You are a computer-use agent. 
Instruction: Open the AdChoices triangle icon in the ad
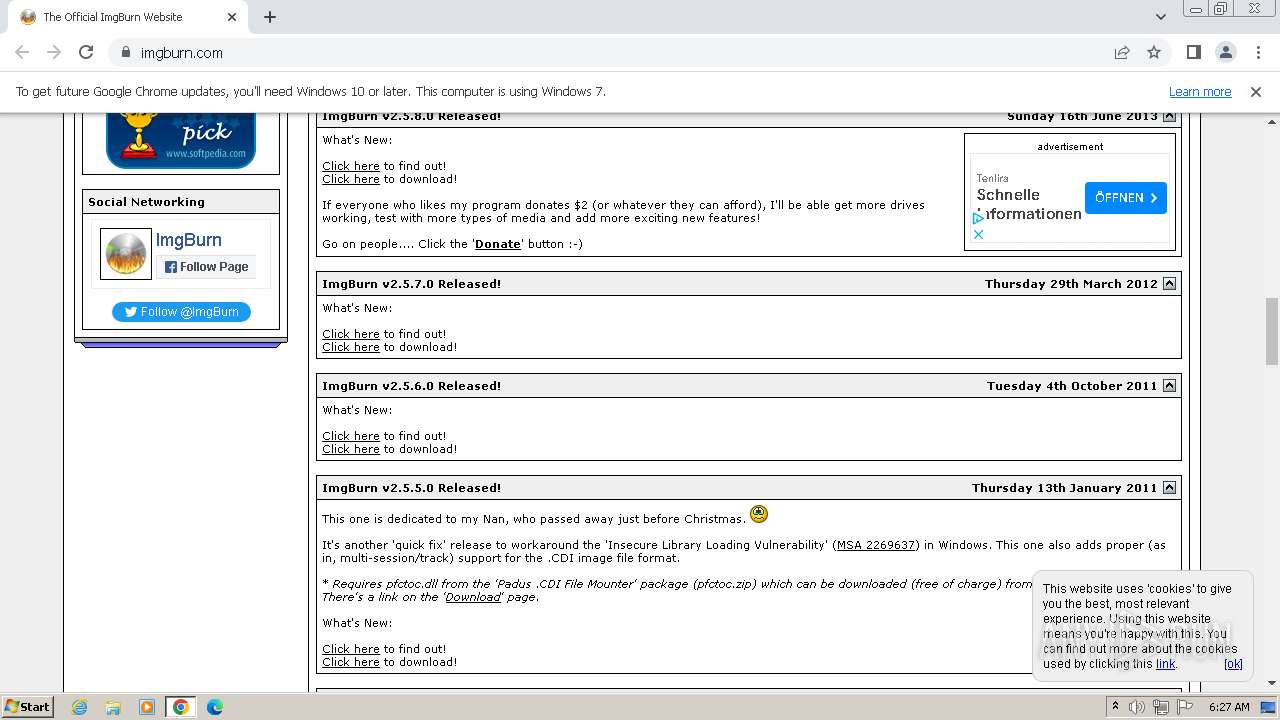click(x=978, y=218)
